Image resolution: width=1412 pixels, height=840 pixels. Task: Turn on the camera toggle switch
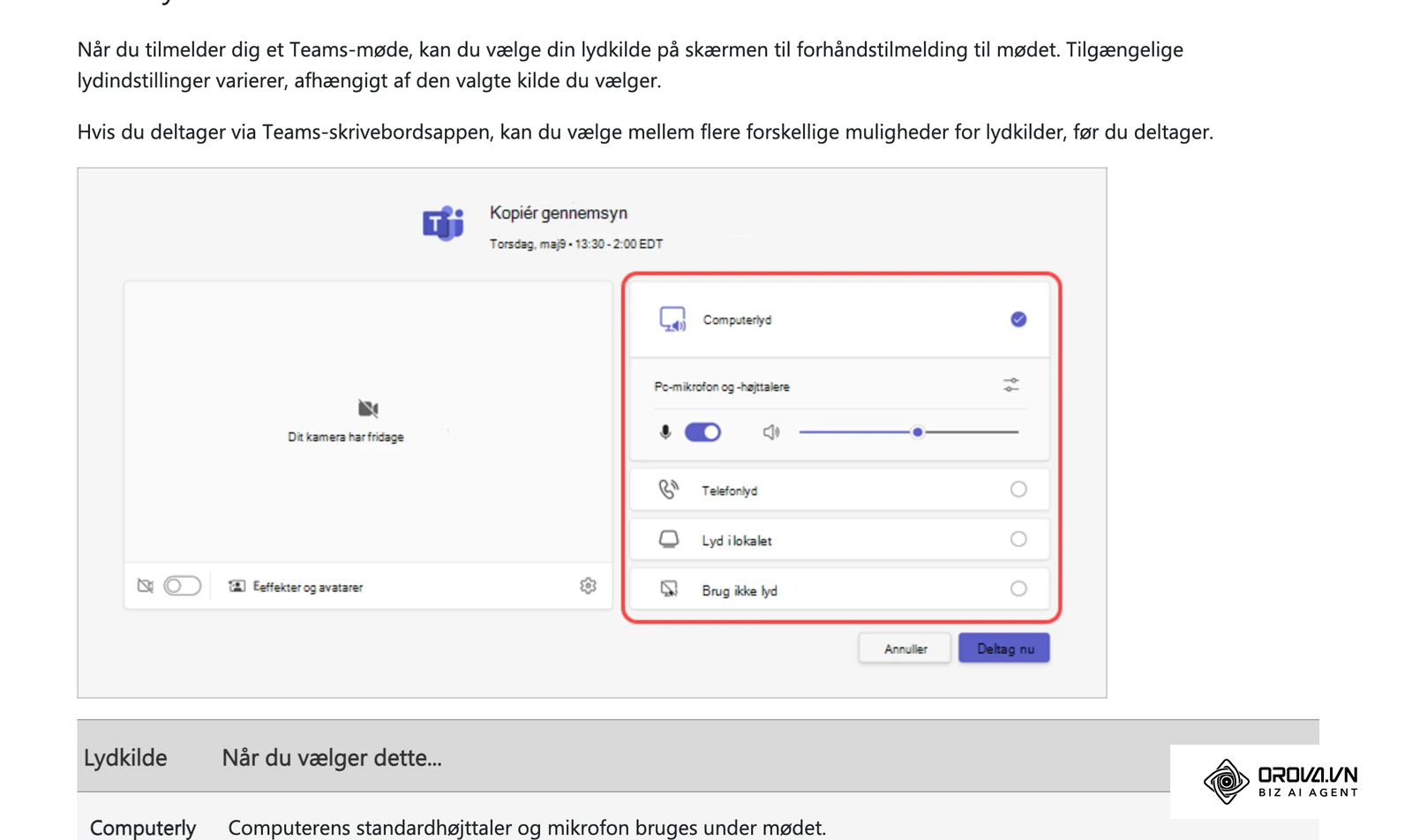[x=183, y=586]
